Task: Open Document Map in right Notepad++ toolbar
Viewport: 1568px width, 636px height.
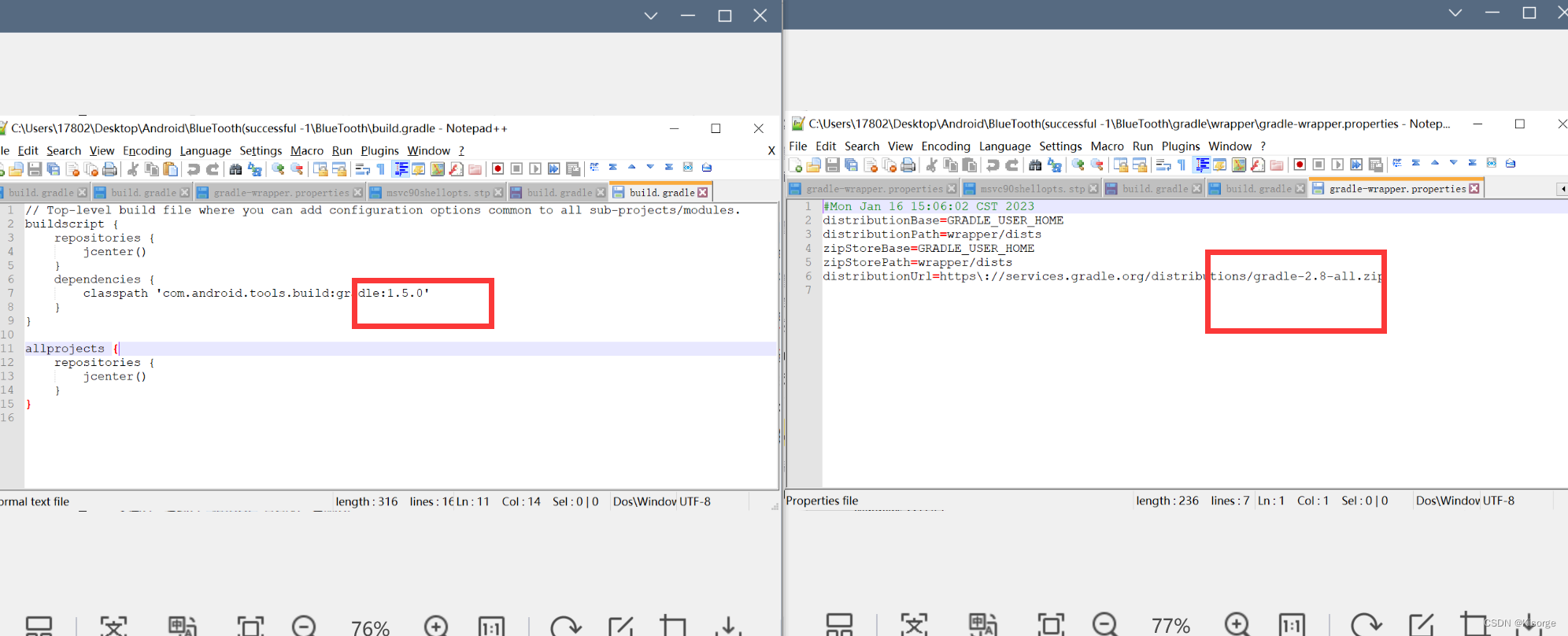Action: click(1239, 165)
